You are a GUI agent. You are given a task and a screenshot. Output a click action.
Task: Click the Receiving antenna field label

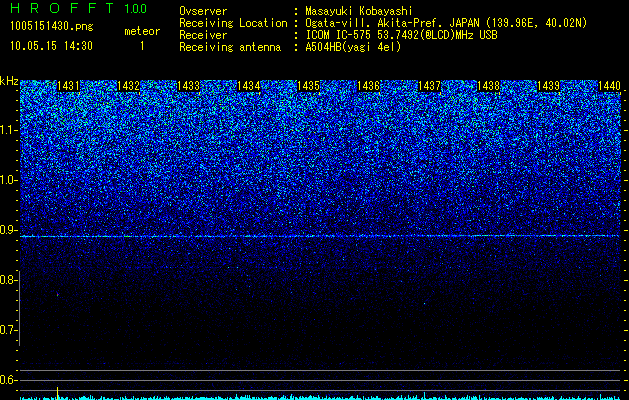point(230,47)
